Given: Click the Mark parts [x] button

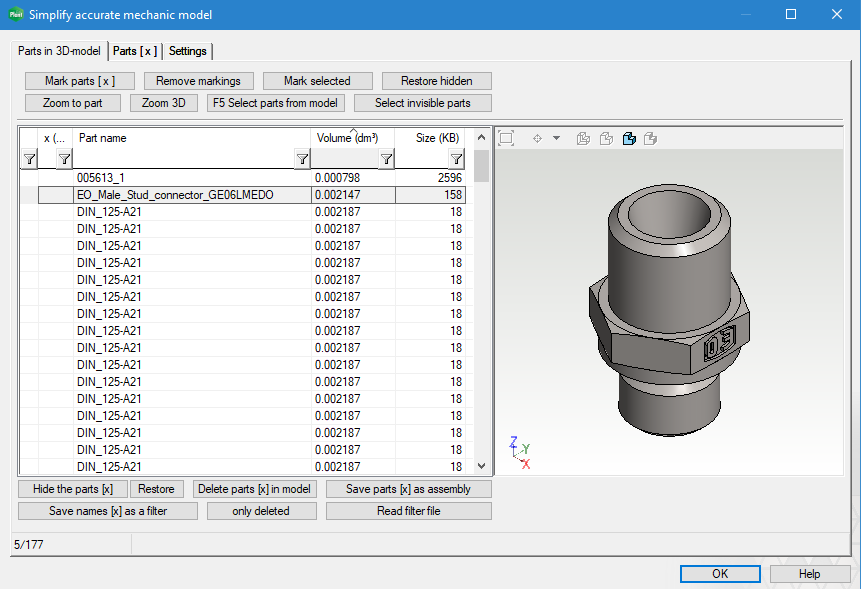Looking at the screenshot, I should click(80, 81).
